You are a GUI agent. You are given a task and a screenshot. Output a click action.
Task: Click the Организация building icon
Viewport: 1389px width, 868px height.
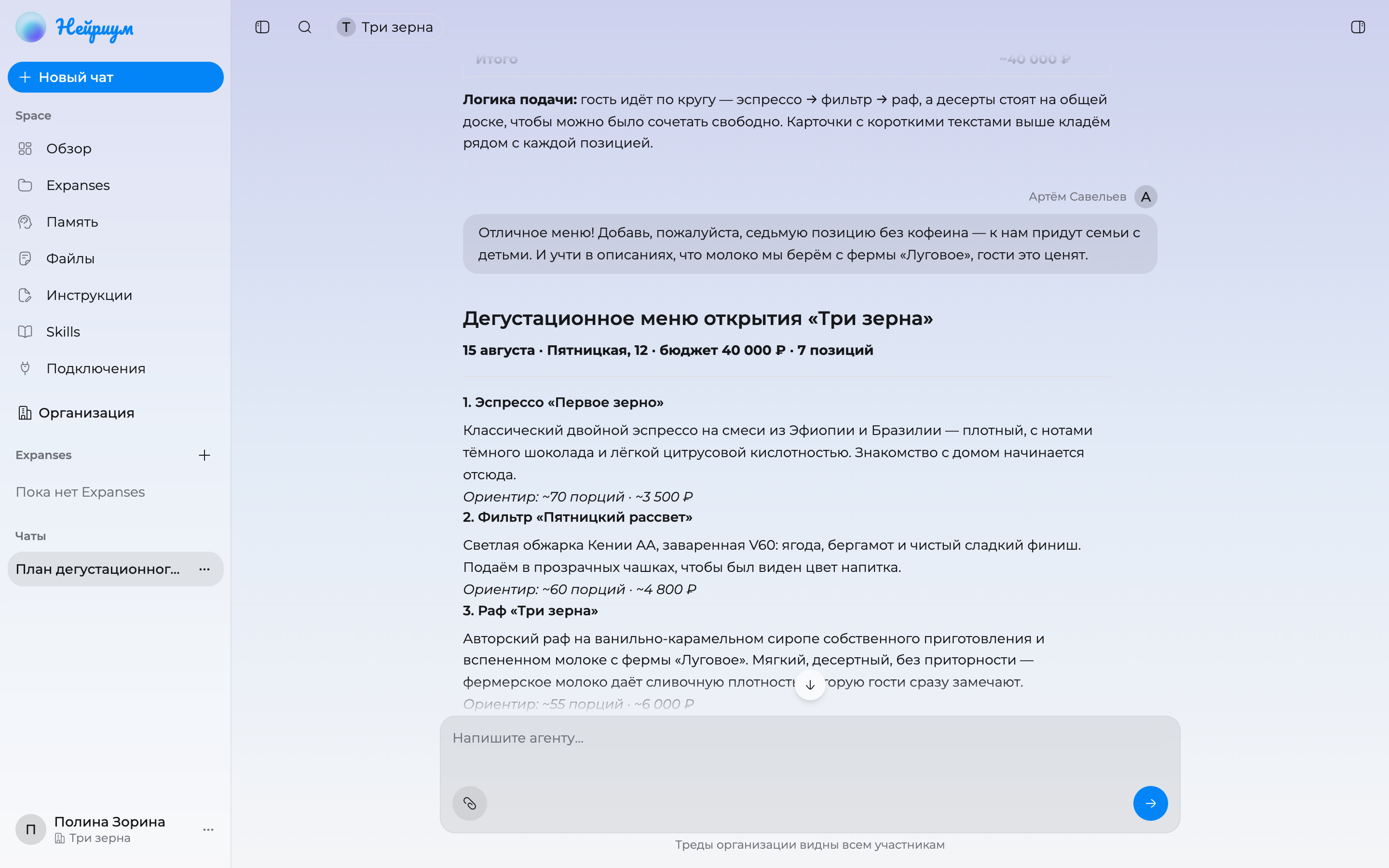pyautogui.click(x=25, y=413)
